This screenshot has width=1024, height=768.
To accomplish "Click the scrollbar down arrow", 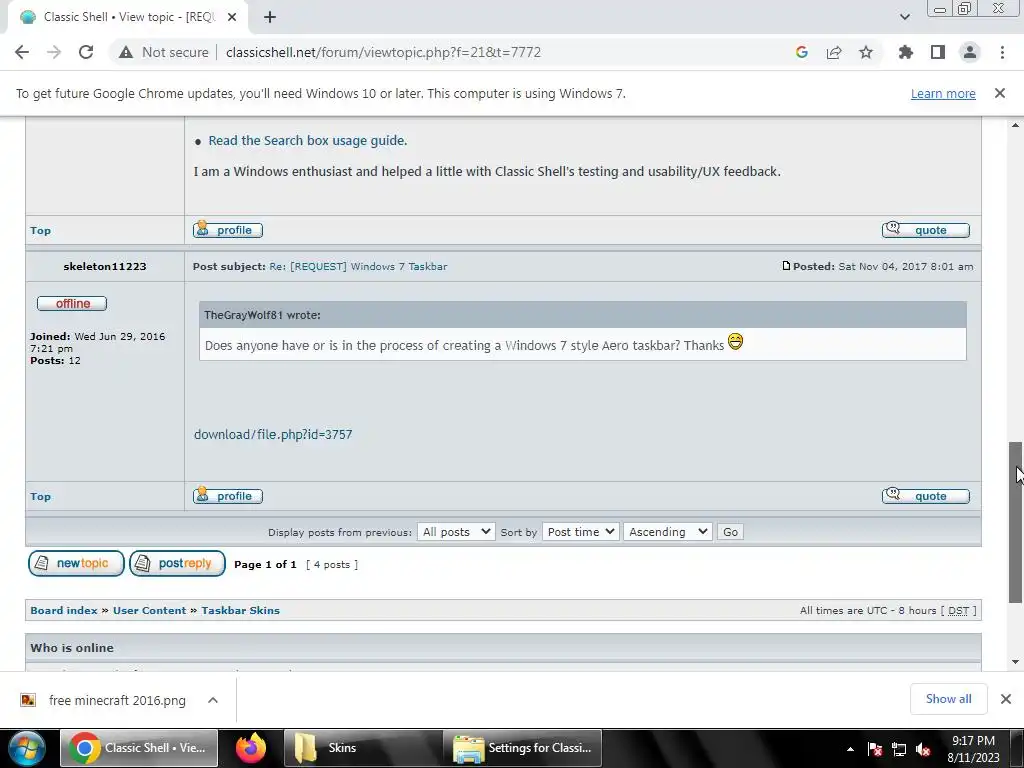I will click(x=1015, y=662).
